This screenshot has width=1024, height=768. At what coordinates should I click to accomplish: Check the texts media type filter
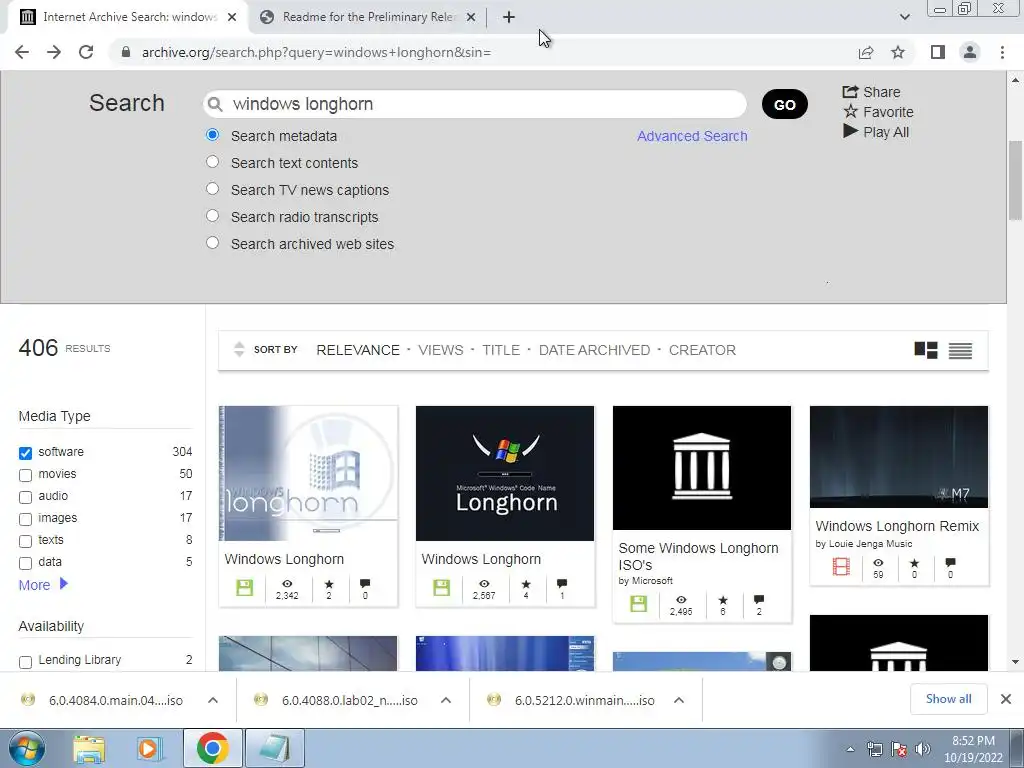[x=25, y=542]
